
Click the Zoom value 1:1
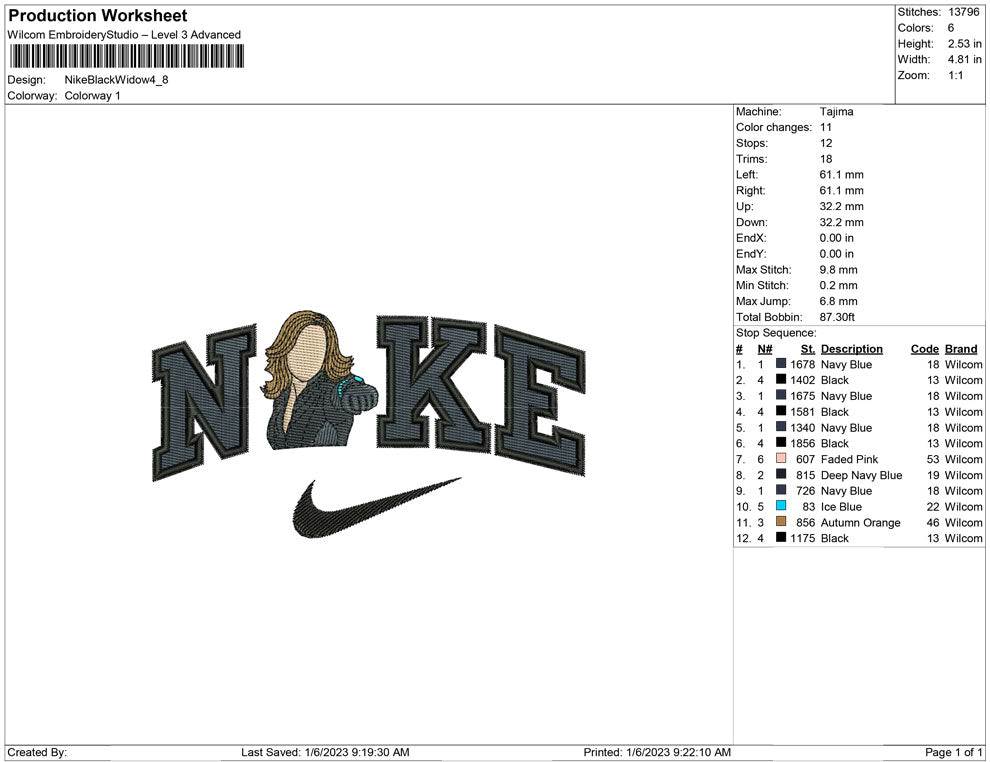[x=955, y=75]
